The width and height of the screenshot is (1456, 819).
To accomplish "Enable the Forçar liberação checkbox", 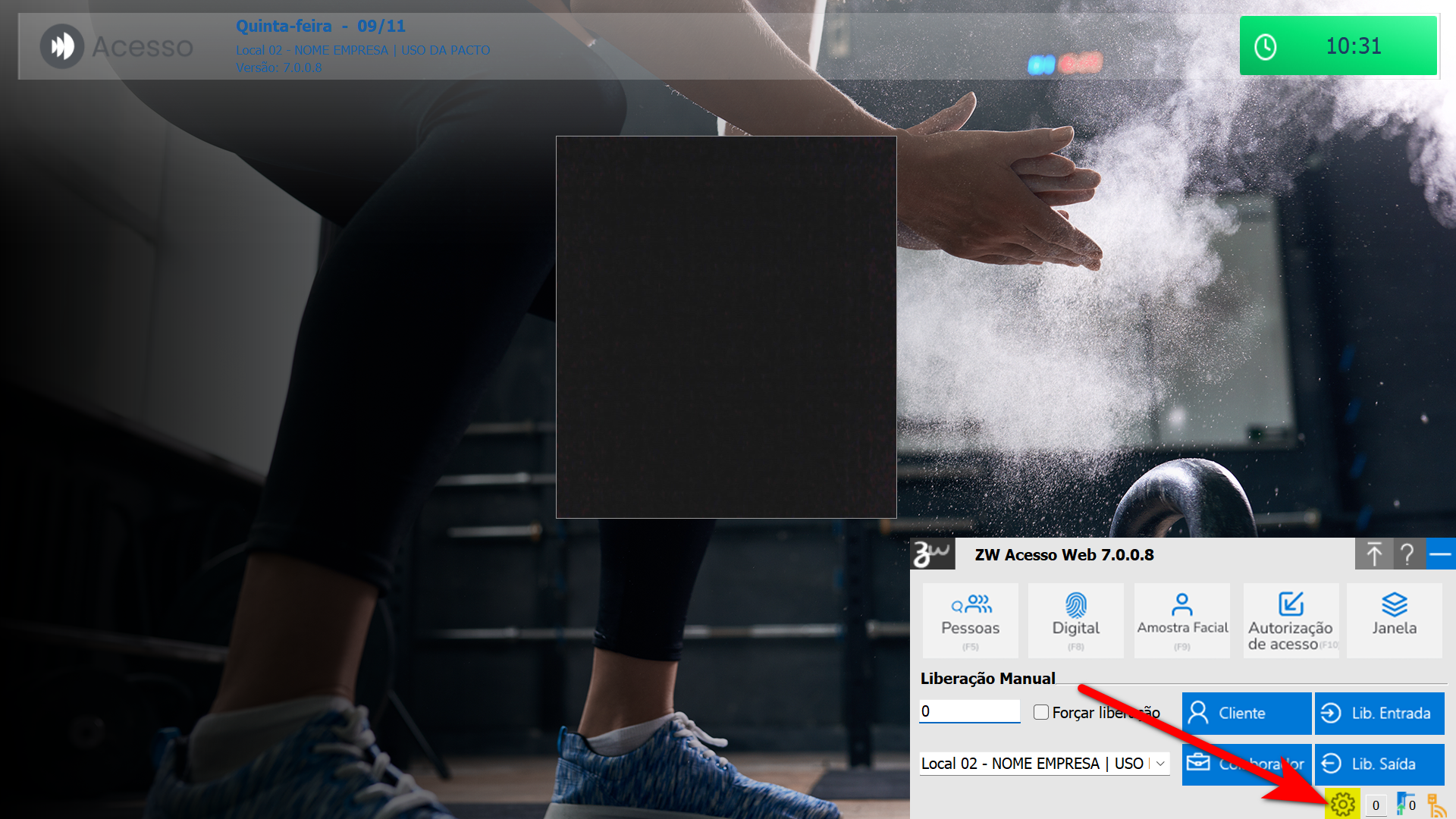I will (1041, 712).
